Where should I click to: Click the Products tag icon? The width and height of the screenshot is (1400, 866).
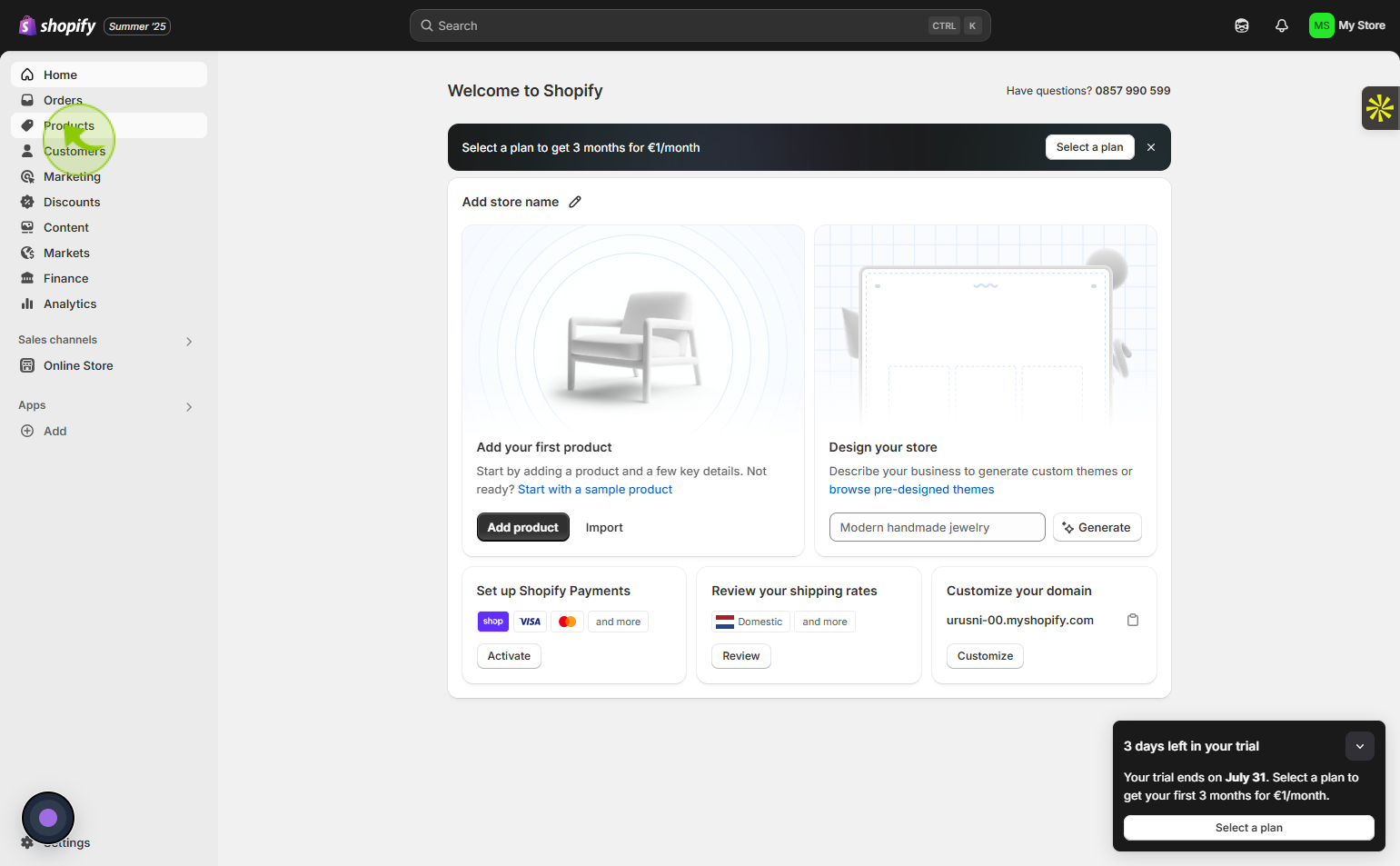[27, 125]
